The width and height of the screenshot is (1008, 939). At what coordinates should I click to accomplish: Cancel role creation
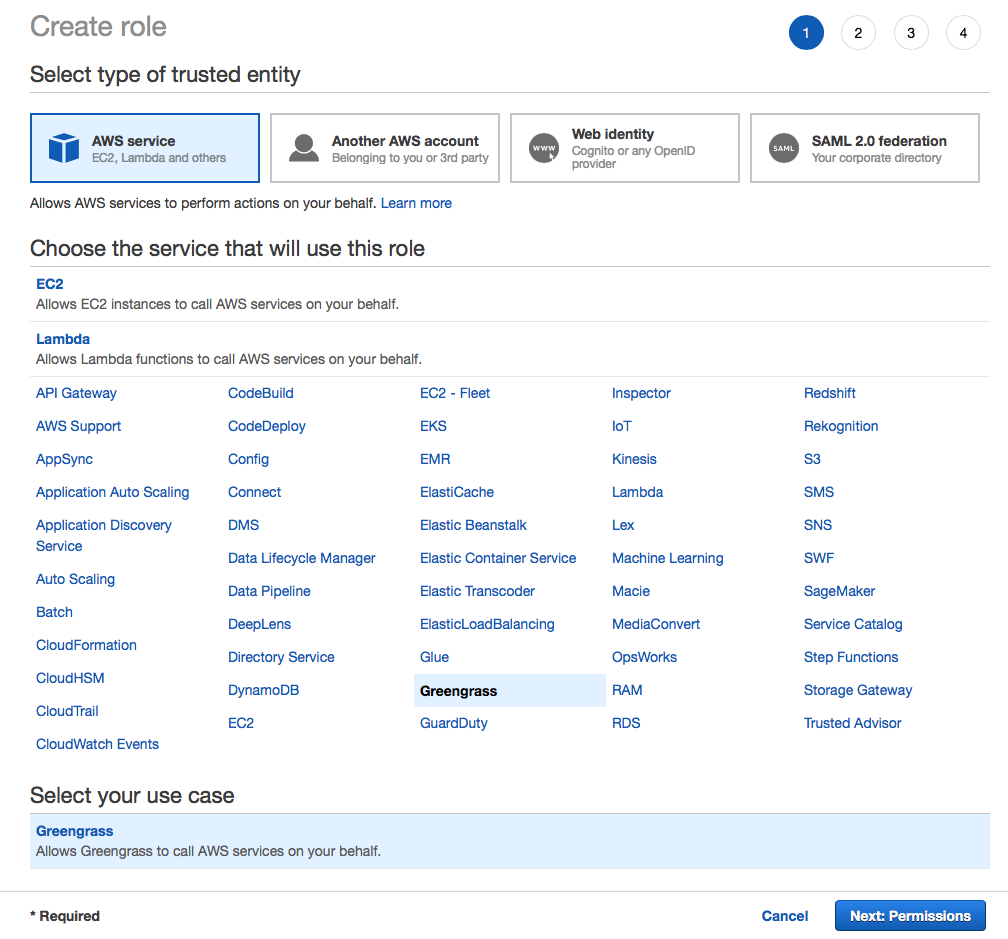coord(784,916)
